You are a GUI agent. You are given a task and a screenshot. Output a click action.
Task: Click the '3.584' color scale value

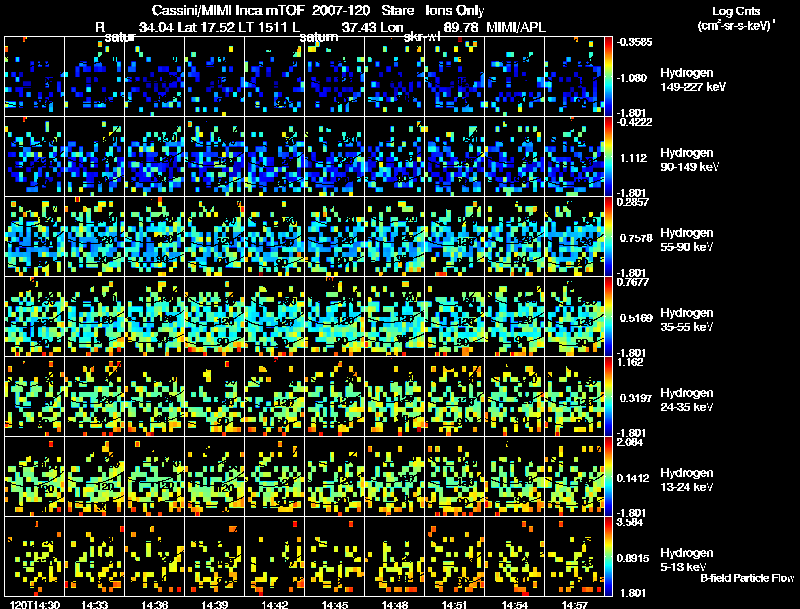630,522
